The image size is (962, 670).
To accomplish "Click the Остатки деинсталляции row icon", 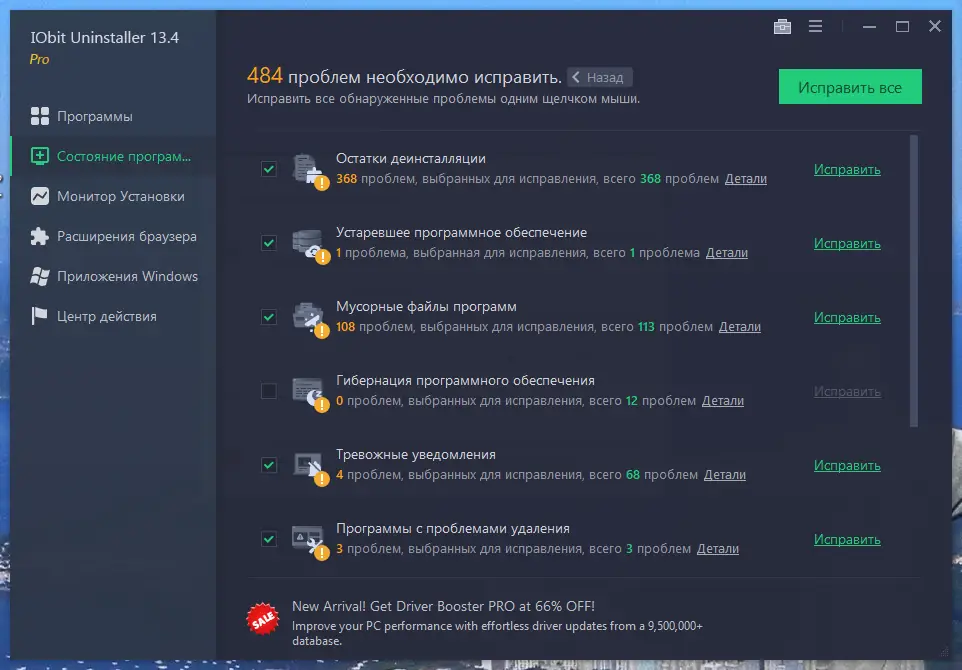I will point(310,171).
